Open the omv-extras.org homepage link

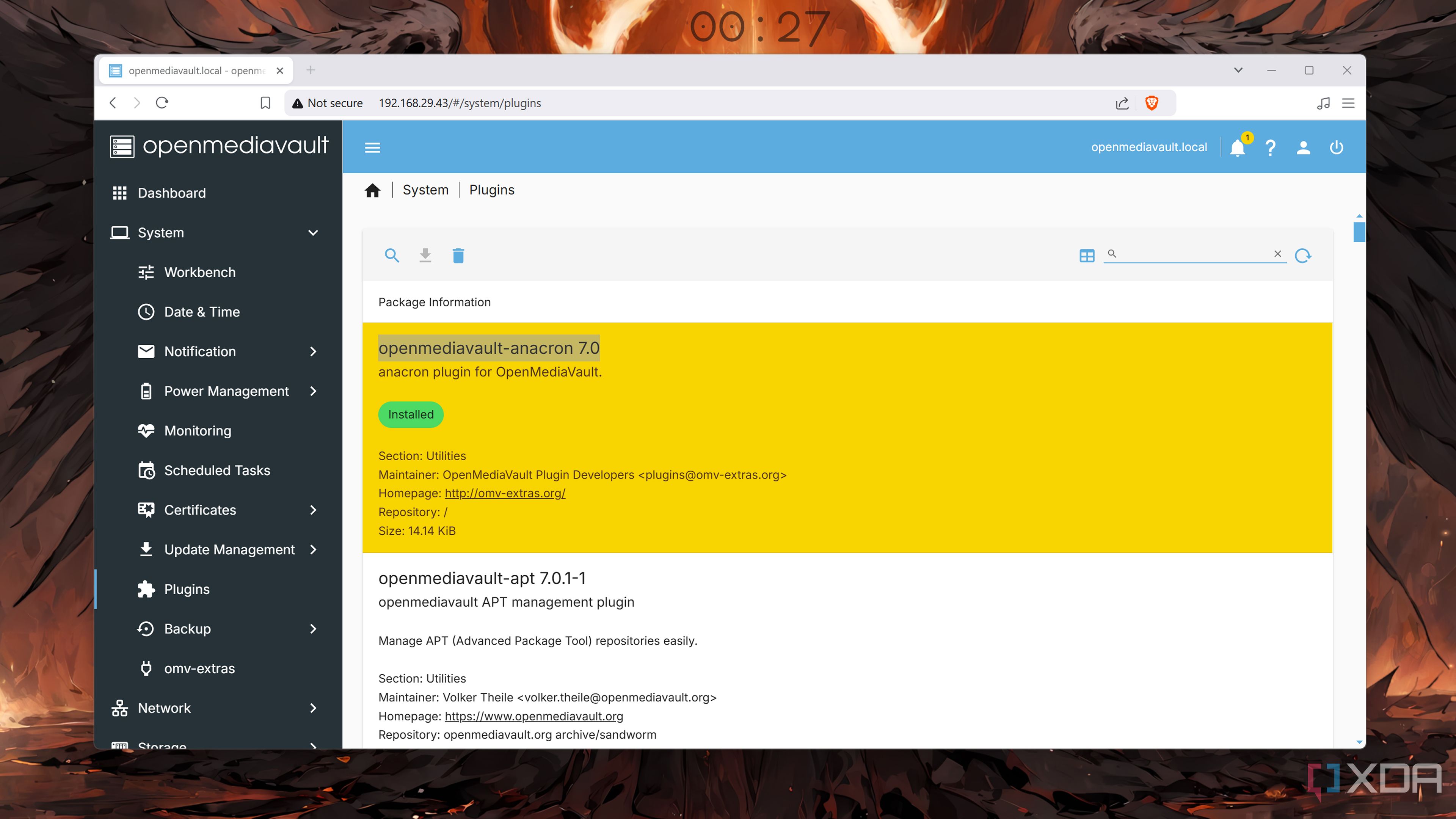pos(505,493)
